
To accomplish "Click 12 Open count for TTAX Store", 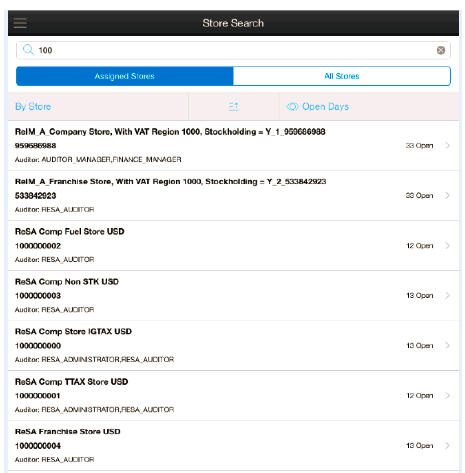I will 420,396.
